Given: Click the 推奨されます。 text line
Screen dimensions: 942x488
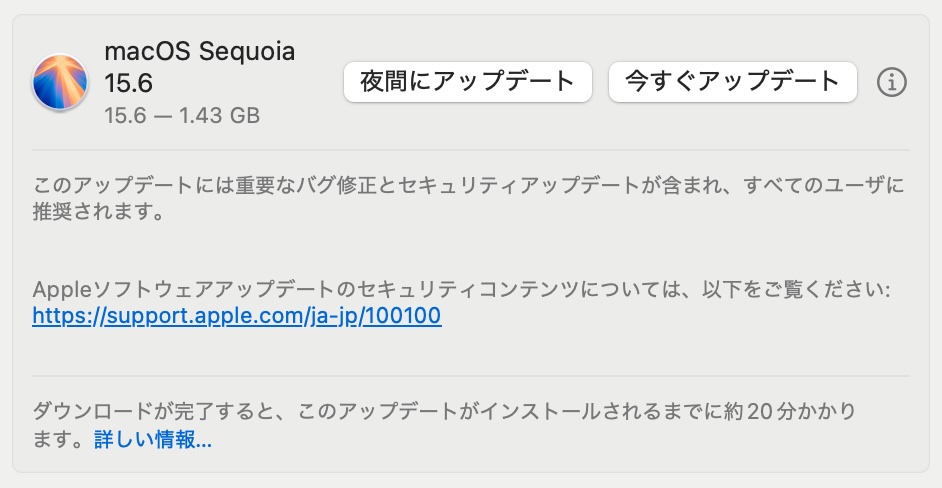Looking at the screenshot, I should tap(98, 212).
